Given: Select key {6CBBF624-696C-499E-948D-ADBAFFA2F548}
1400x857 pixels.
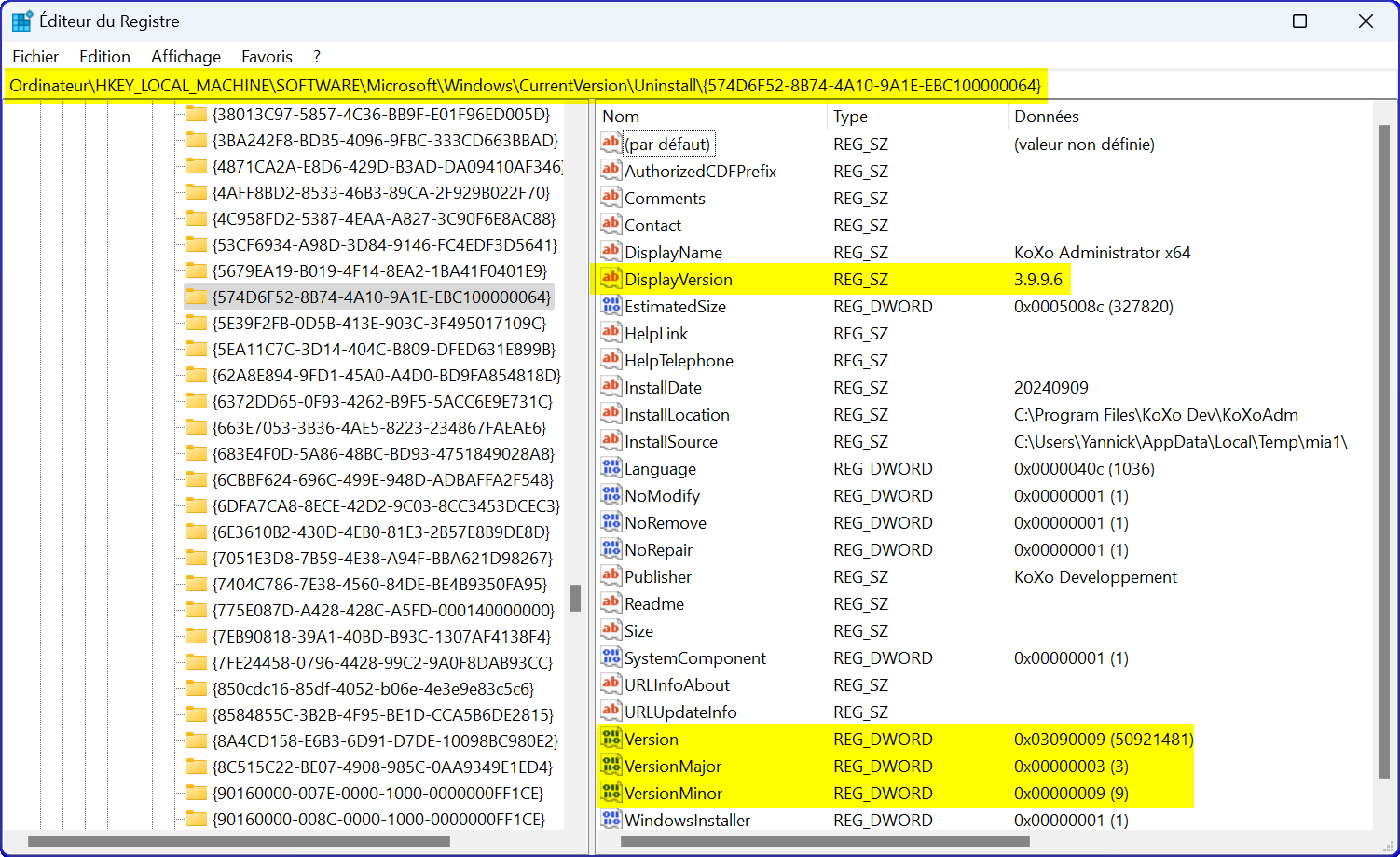Looking at the screenshot, I should point(383,479).
